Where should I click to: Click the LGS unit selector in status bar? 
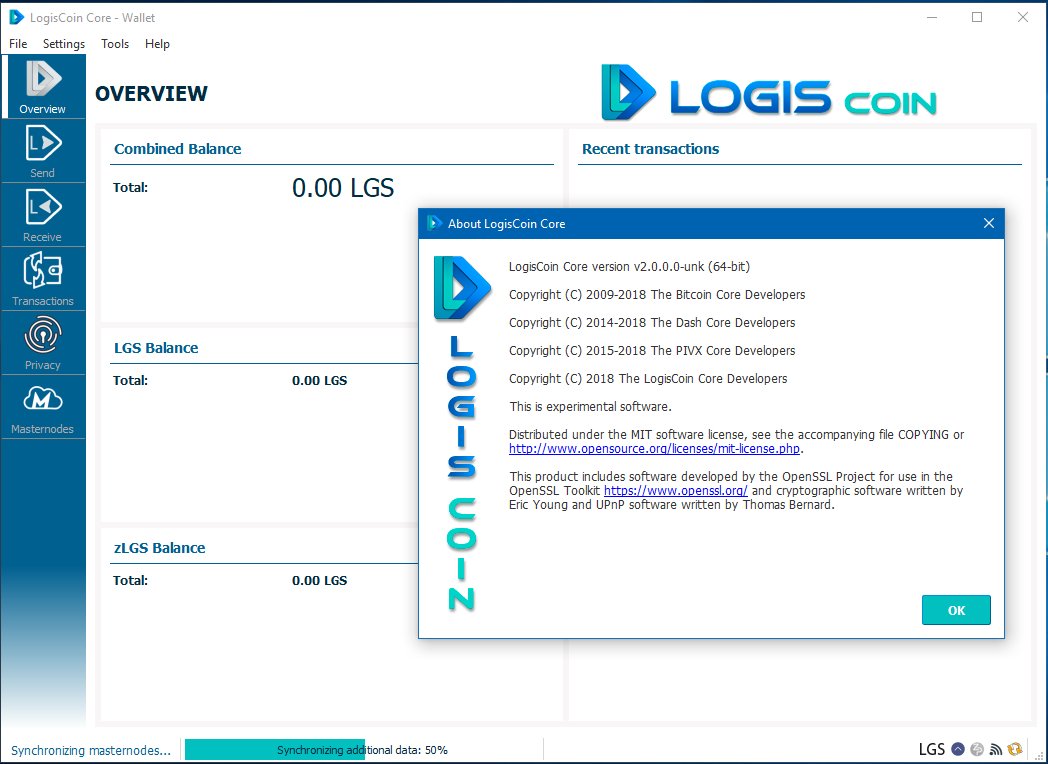pyautogui.click(x=932, y=749)
